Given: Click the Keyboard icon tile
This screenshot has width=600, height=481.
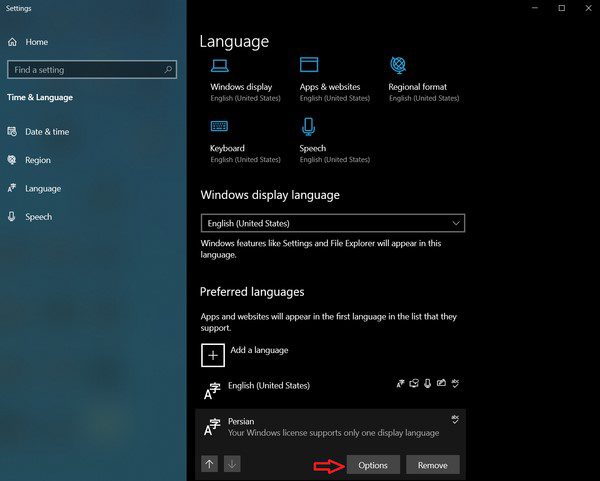Looking at the screenshot, I should click(x=219, y=126).
